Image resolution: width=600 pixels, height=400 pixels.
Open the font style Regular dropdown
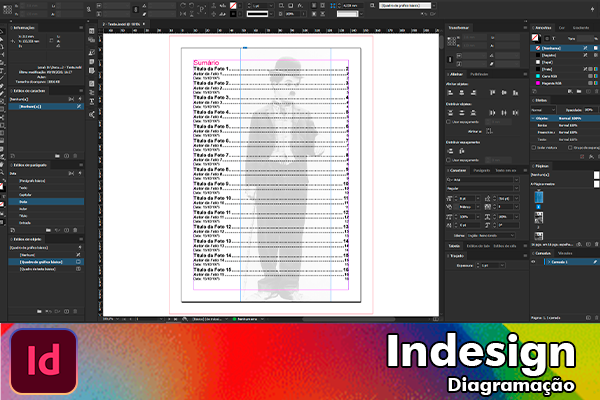click(x=516, y=188)
